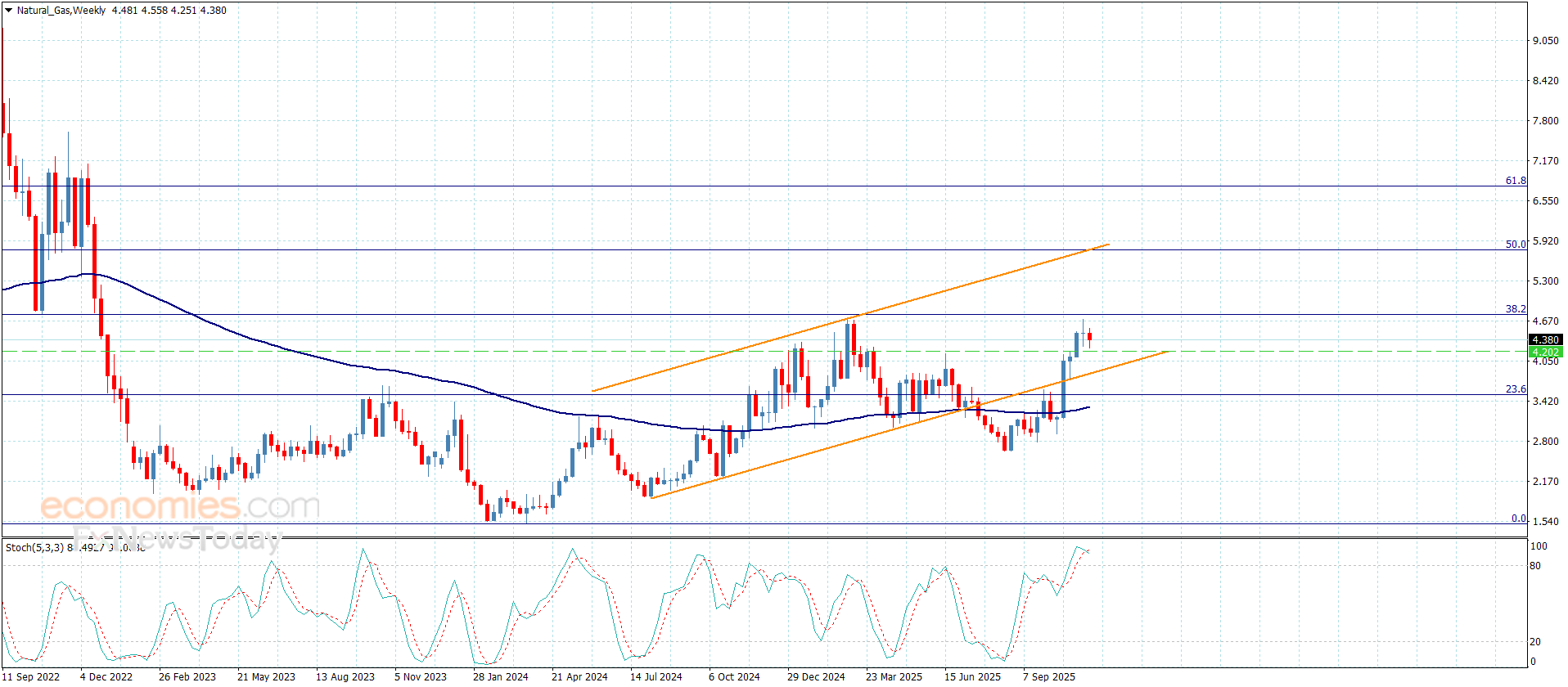Click the stochastic 20 level label
Image resolution: width=1568 pixels, height=687 pixels.
click(x=1535, y=642)
